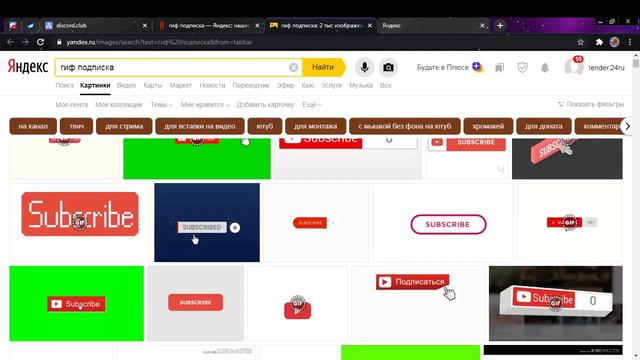The height and width of the screenshot is (360, 640).
Task: Open the Маркет section
Action: 180,85
